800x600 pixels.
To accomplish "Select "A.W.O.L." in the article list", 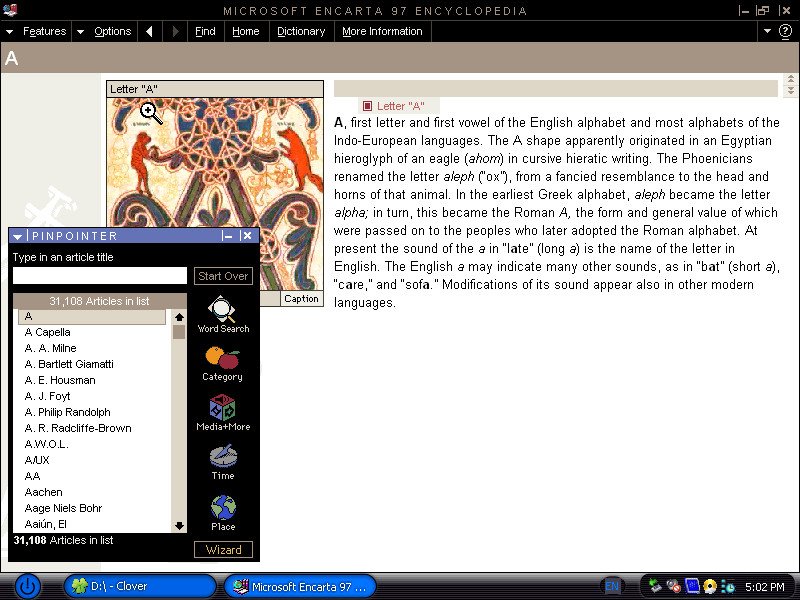I will coord(46,444).
